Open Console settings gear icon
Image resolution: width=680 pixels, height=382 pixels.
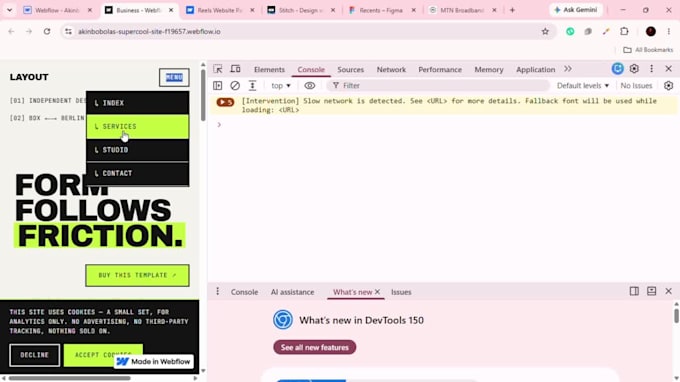[668, 85]
